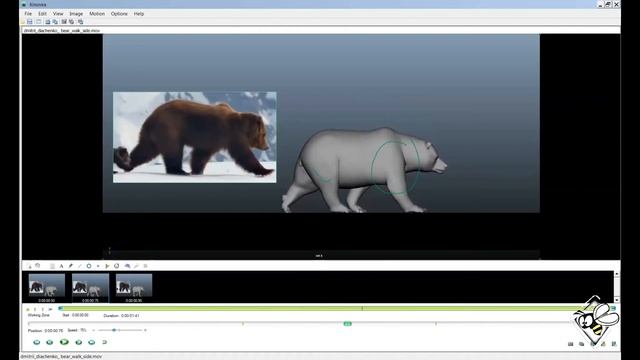Image resolution: width=640 pixels, height=360 pixels.
Task: Open the Image menu
Action: (x=76, y=14)
